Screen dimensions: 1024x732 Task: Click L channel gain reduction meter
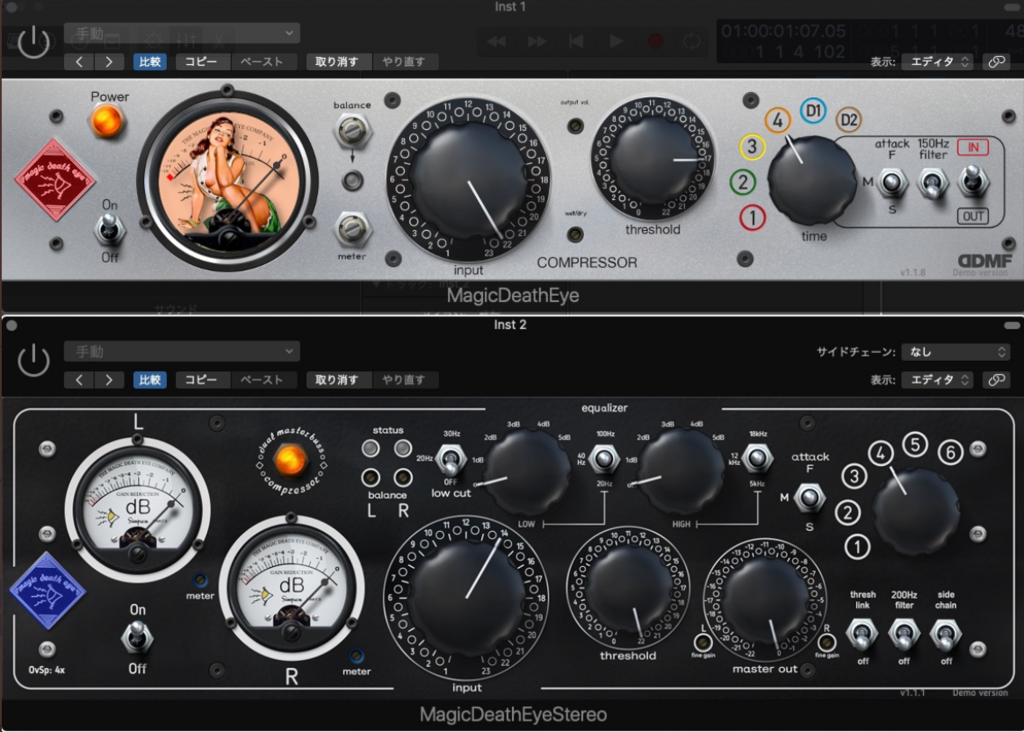[137, 507]
